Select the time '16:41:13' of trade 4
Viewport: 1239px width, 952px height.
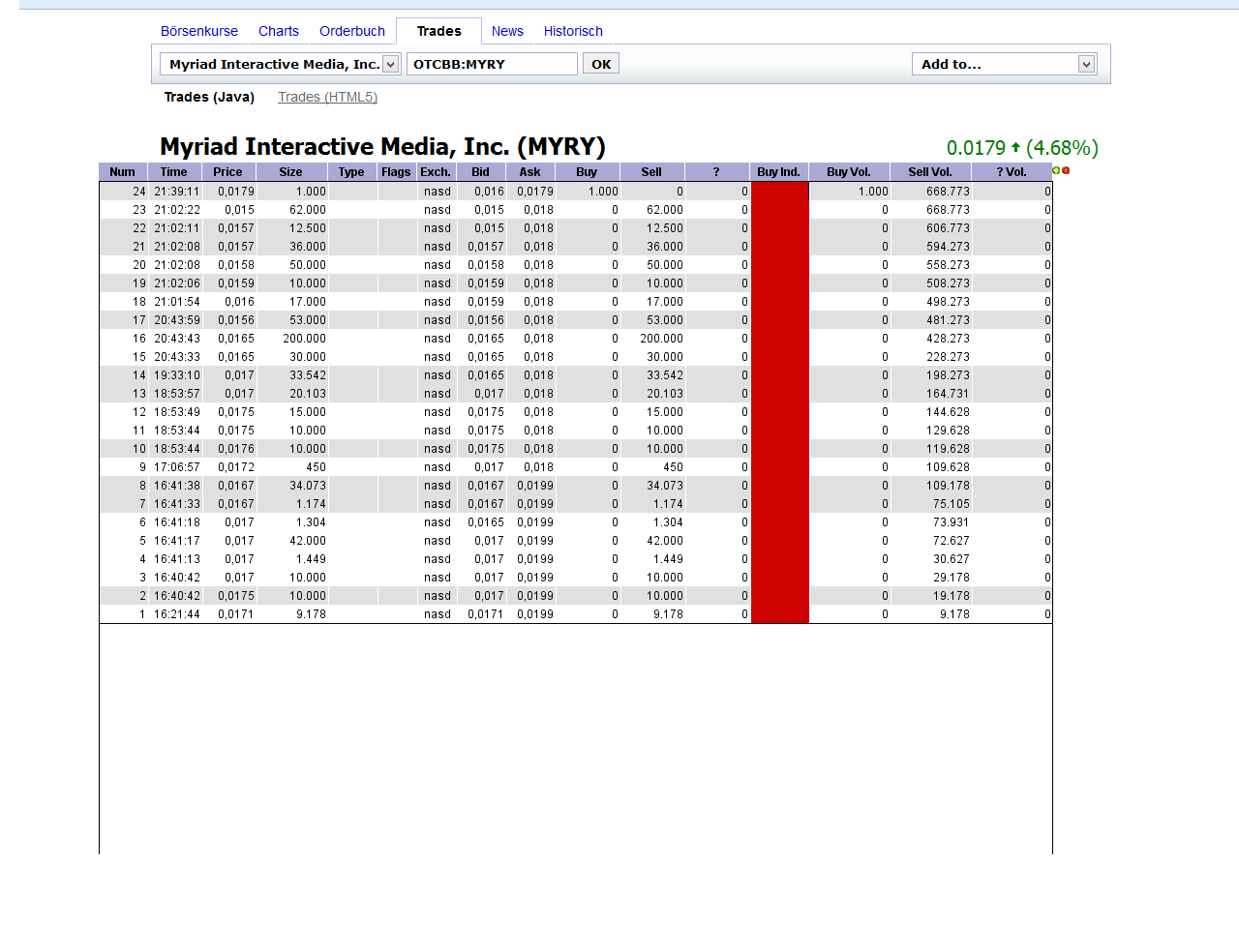[x=177, y=559]
